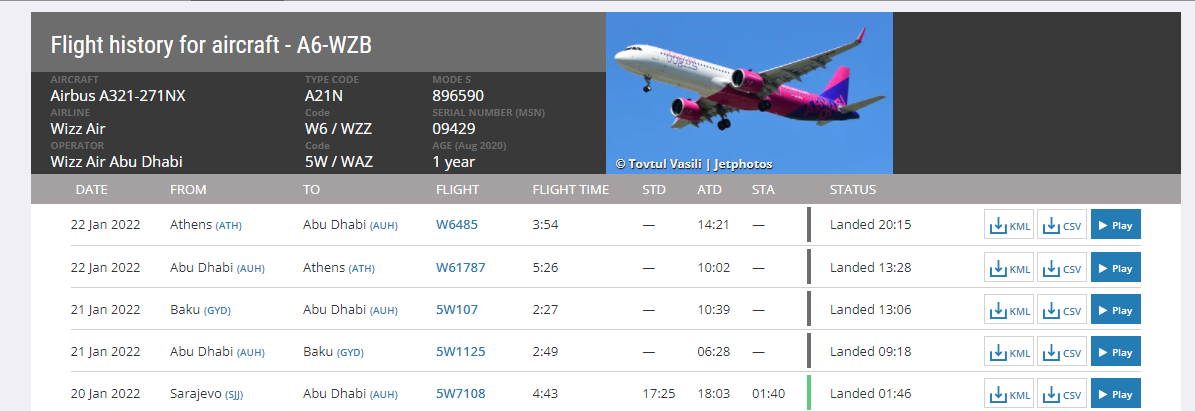Download KML for flight 5W1125
Image resolution: width=1195 pixels, height=411 pixels.
tap(1009, 352)
